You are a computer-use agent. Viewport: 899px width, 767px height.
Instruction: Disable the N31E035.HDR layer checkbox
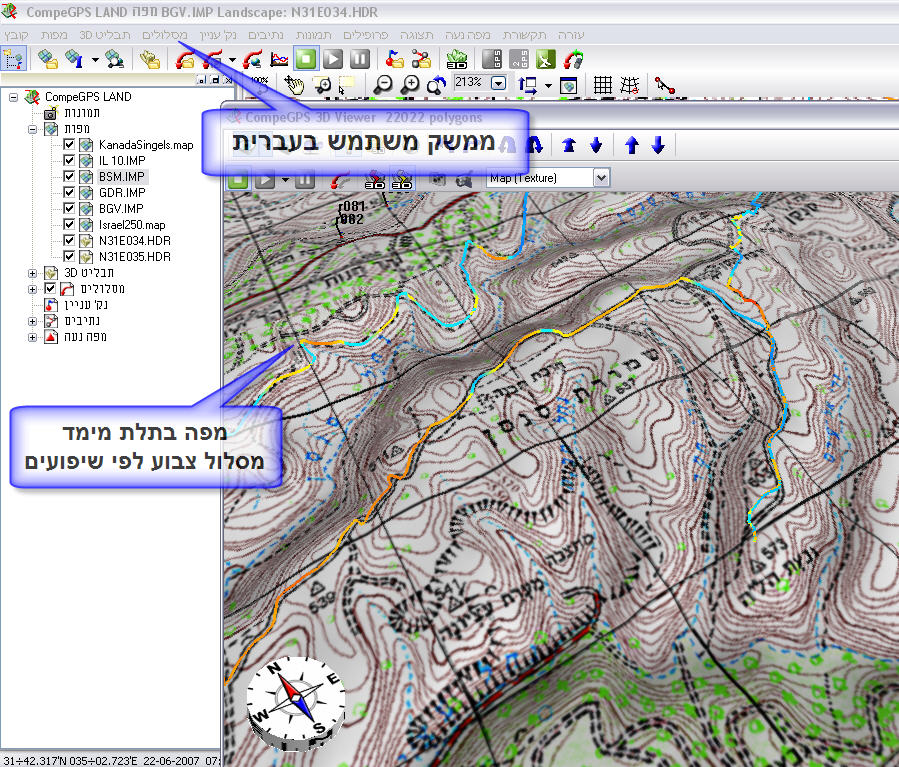[x=69, y=257]
